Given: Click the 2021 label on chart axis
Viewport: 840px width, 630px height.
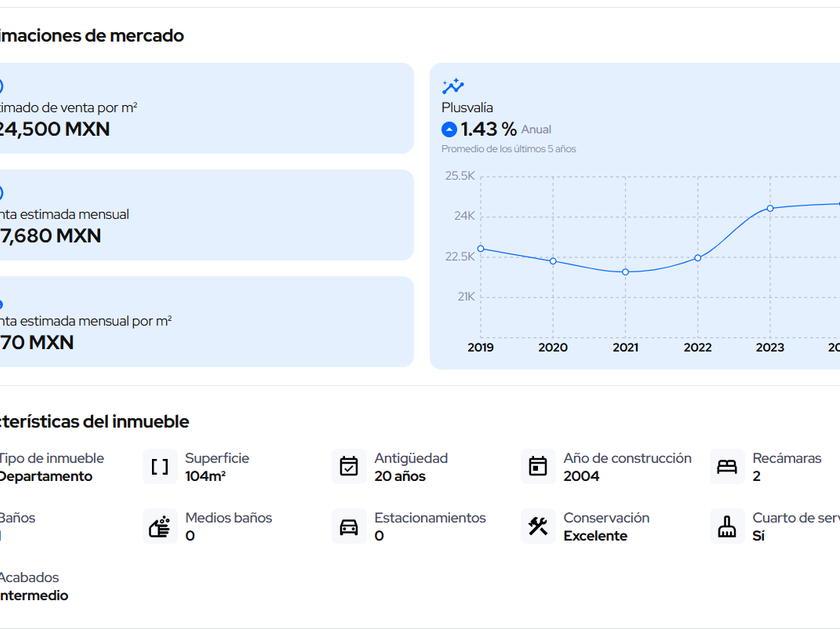Looking at the screenshot, I should click(625, 347).
